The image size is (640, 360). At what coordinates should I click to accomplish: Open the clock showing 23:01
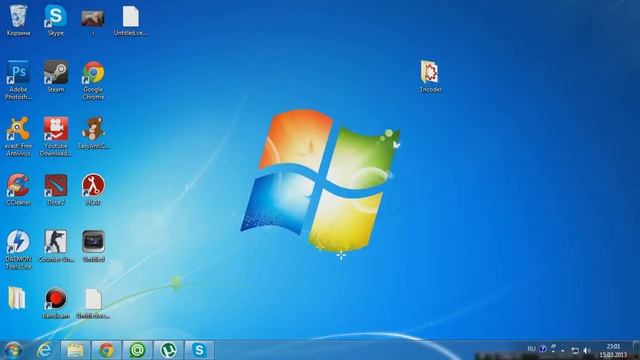613,351
